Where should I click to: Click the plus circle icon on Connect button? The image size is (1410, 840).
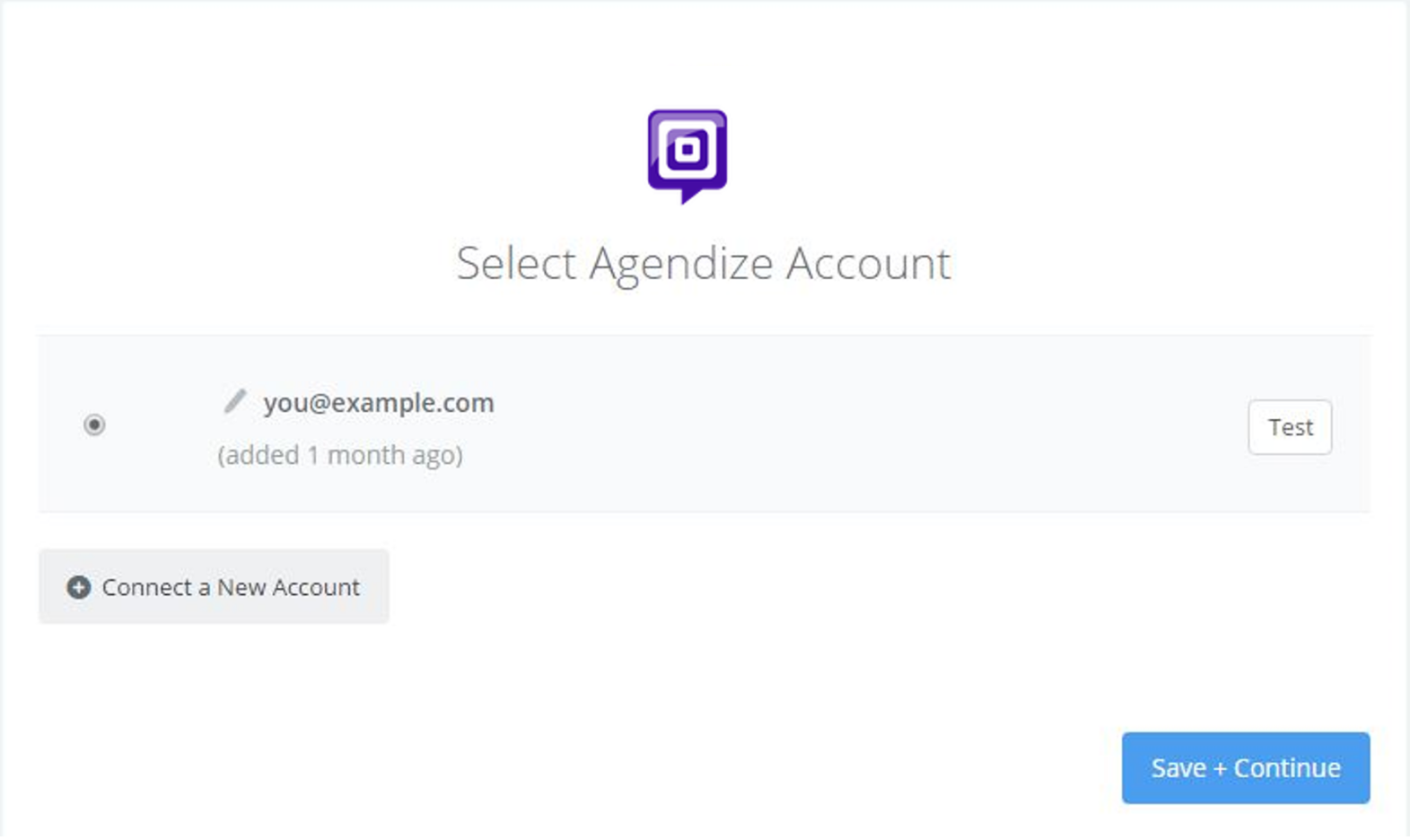[79, 587]
